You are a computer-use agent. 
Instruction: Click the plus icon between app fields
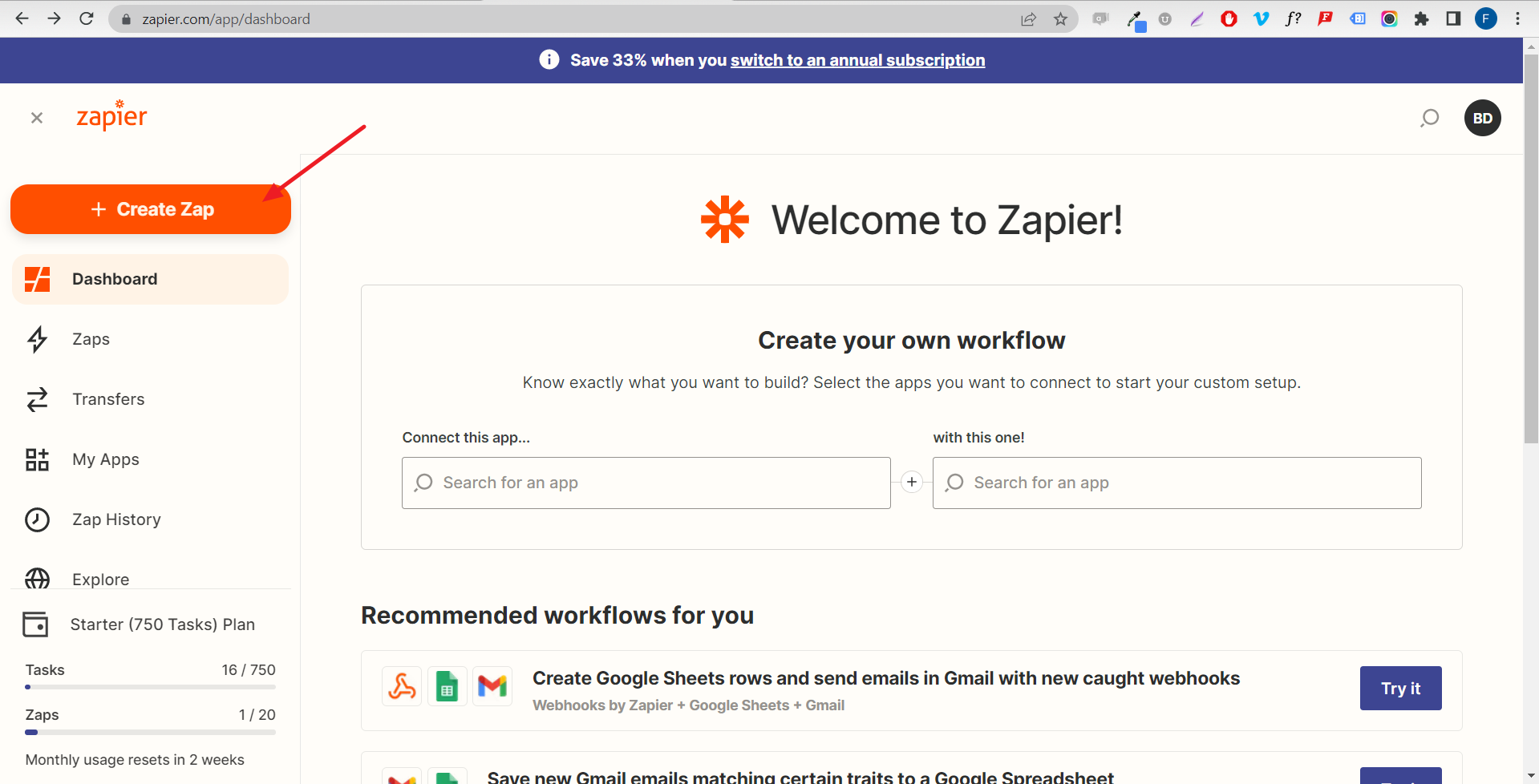(x=912, y=482)
